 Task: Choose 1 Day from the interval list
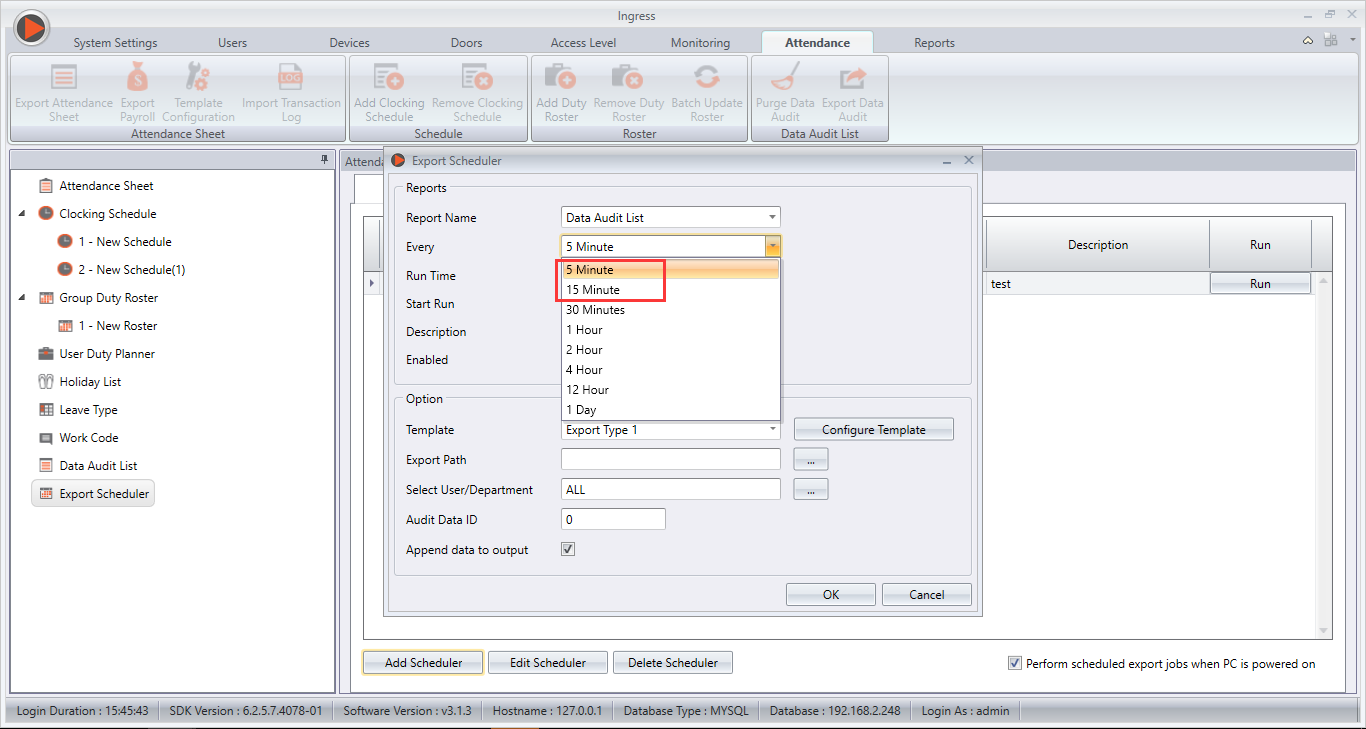pos(671,410)
